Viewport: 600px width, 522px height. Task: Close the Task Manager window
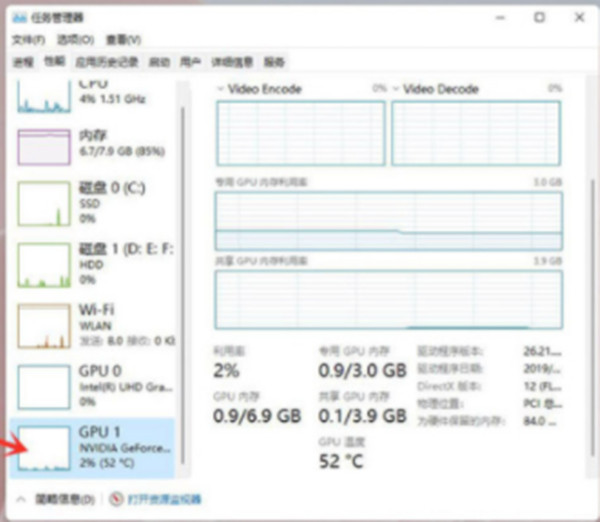[x=580, y=17]
